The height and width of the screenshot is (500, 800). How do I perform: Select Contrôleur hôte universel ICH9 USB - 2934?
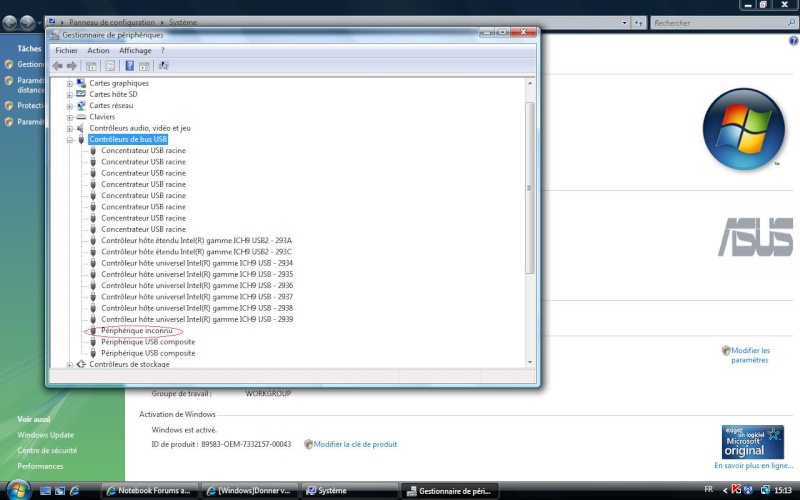[197, 263]
